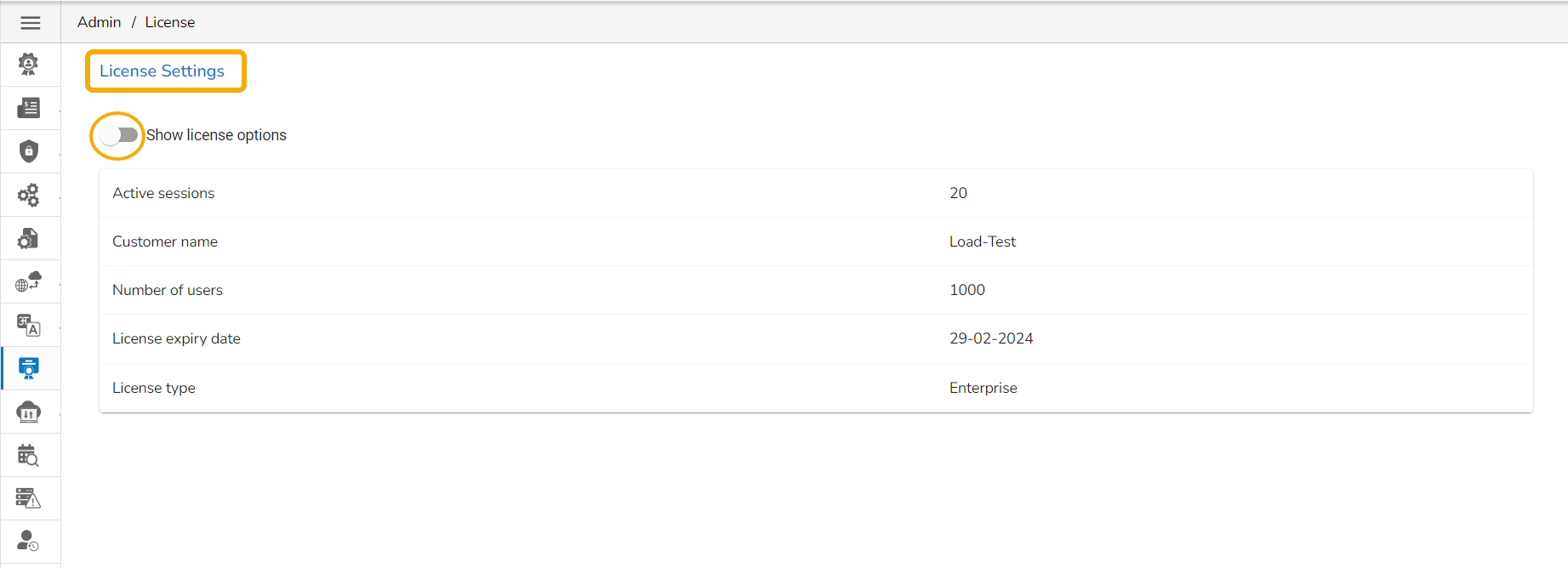The image size is (1568, 568).
Task: Select the security shield lock icon
Action: pos(29,151)
